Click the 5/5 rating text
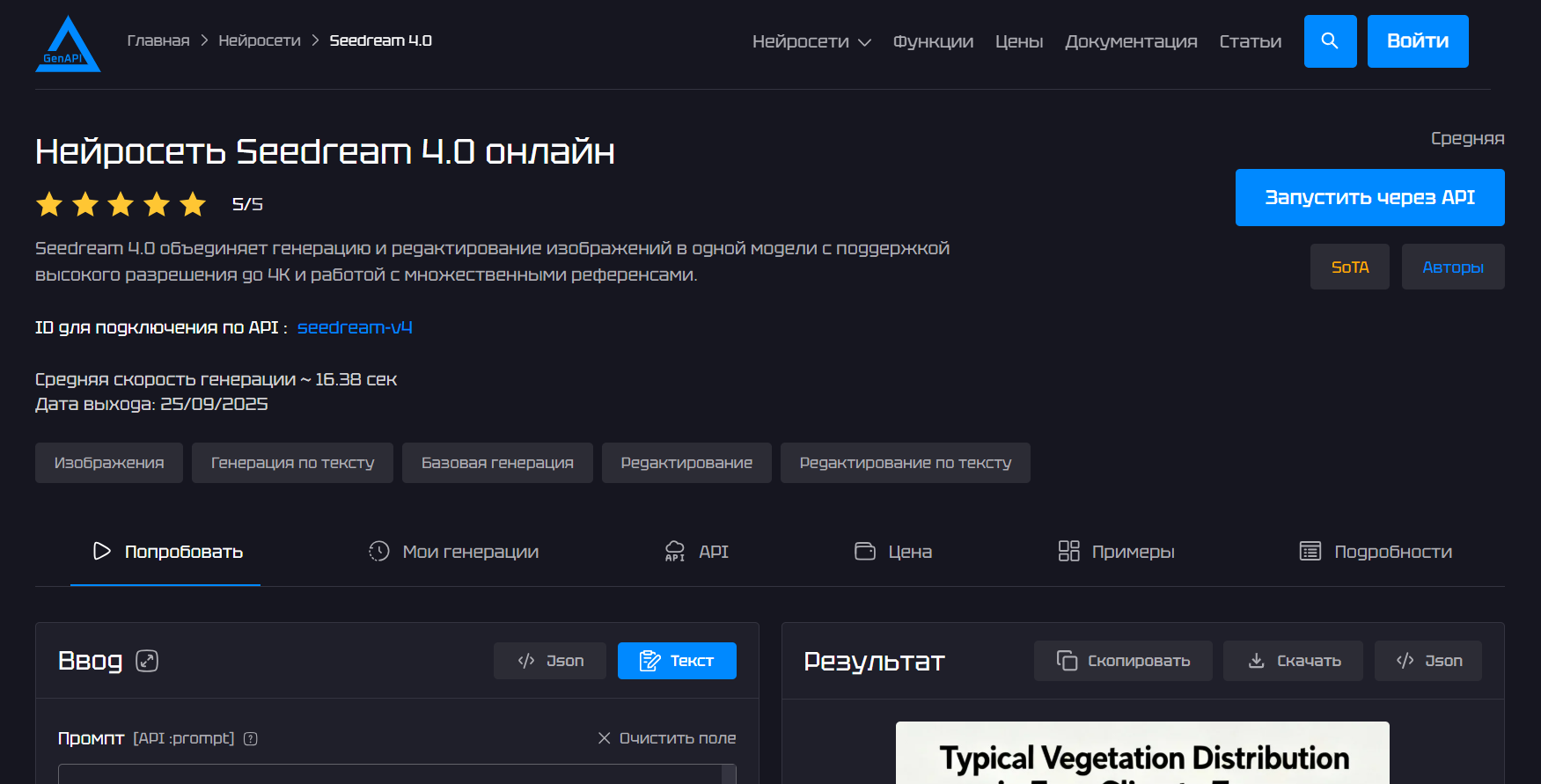 click(247, 204)
